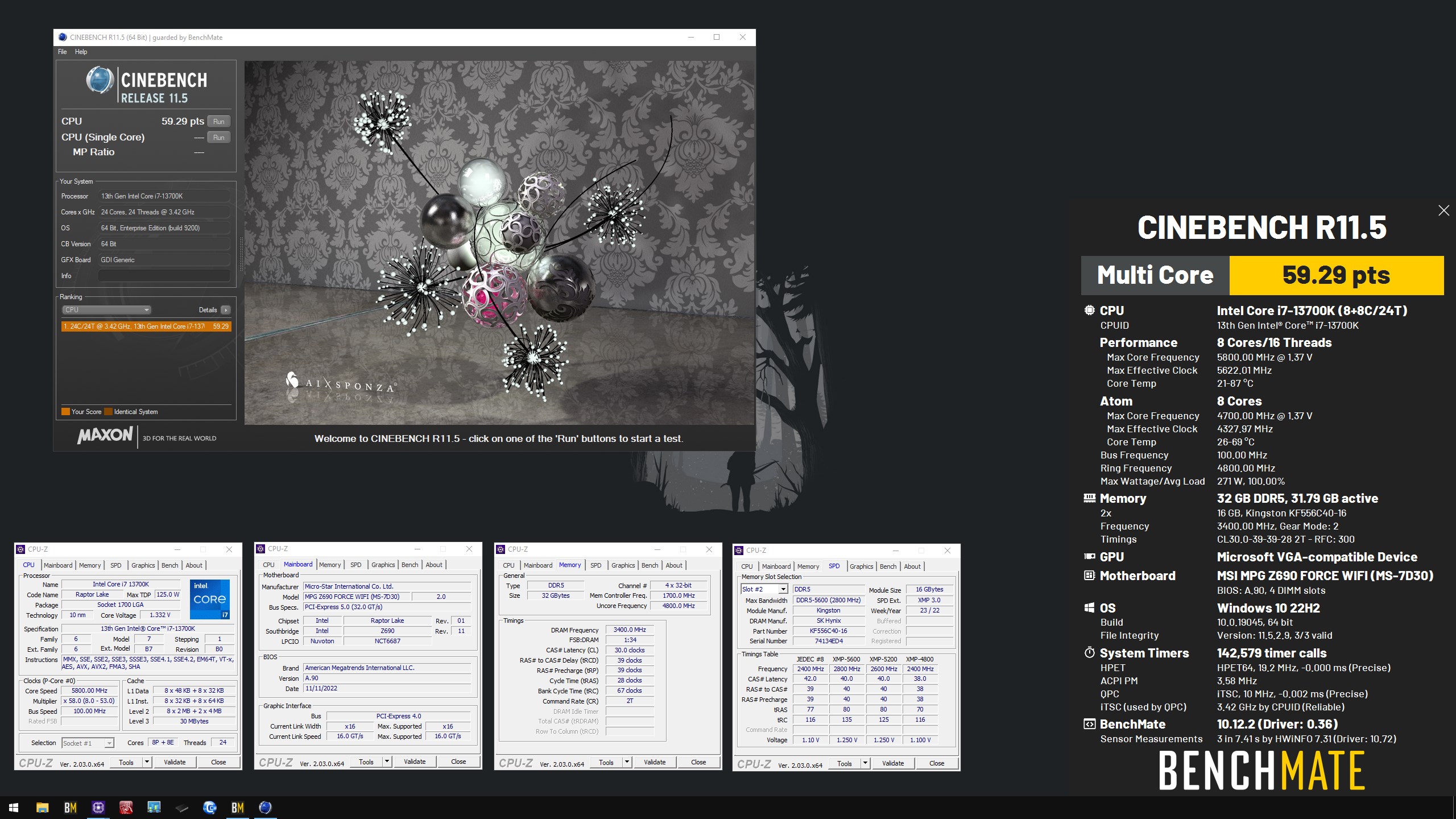The width and height of the screenshot is (1456, 819).
Task: Open the File menu in Cinebench
Action: pyautogui.click(x=63, y=52)
